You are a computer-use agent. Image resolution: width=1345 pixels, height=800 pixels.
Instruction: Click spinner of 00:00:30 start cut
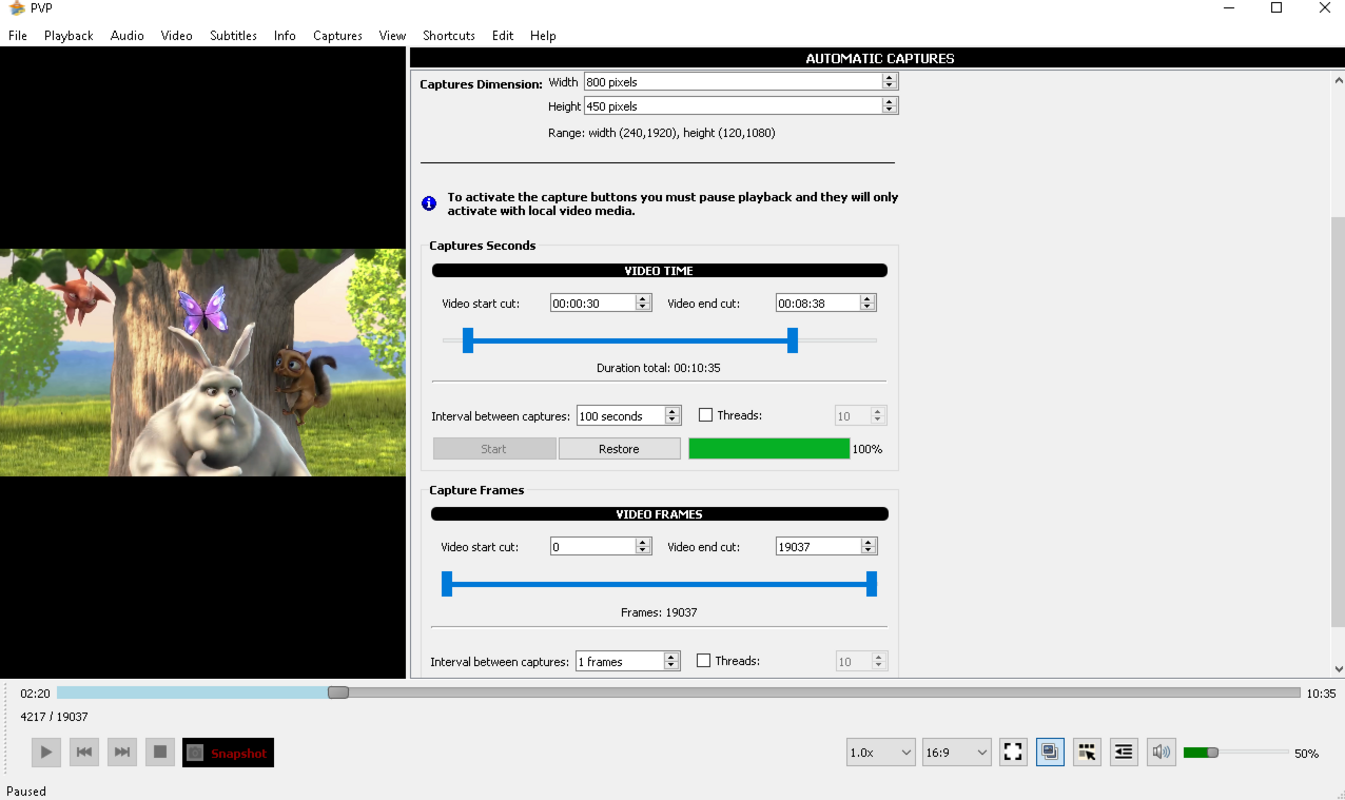click(643, 303)
